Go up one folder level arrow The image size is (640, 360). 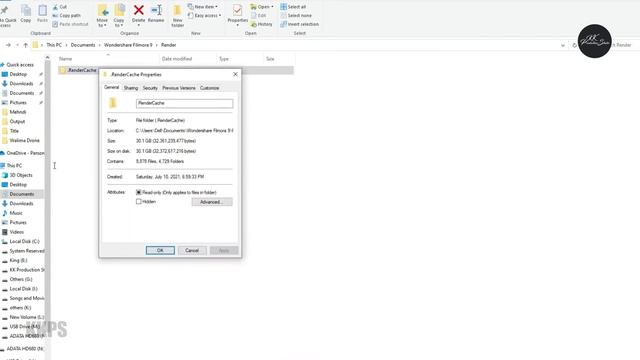coord(26,45)
